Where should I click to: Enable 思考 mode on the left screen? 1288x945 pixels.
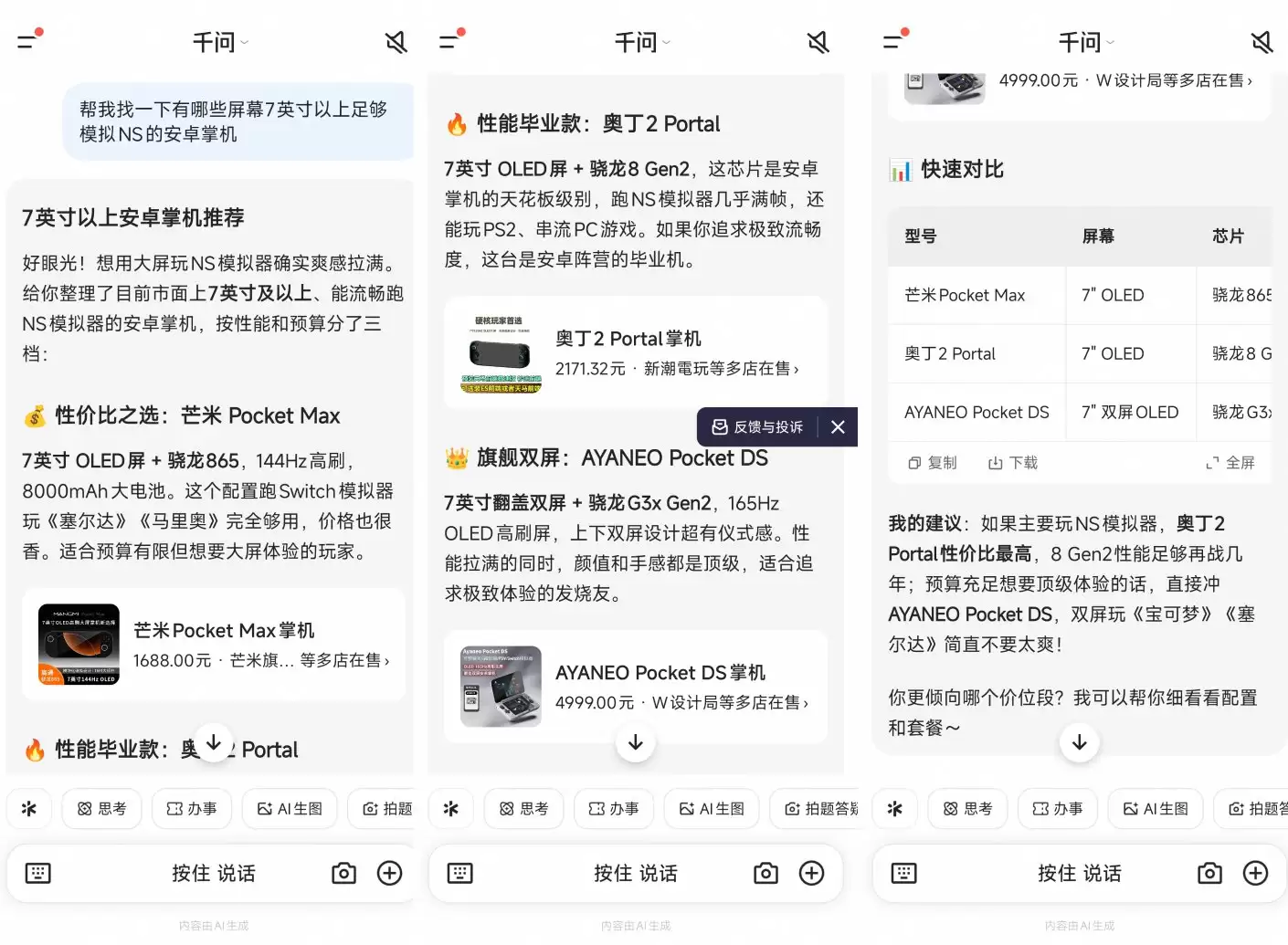pos(101,808)
